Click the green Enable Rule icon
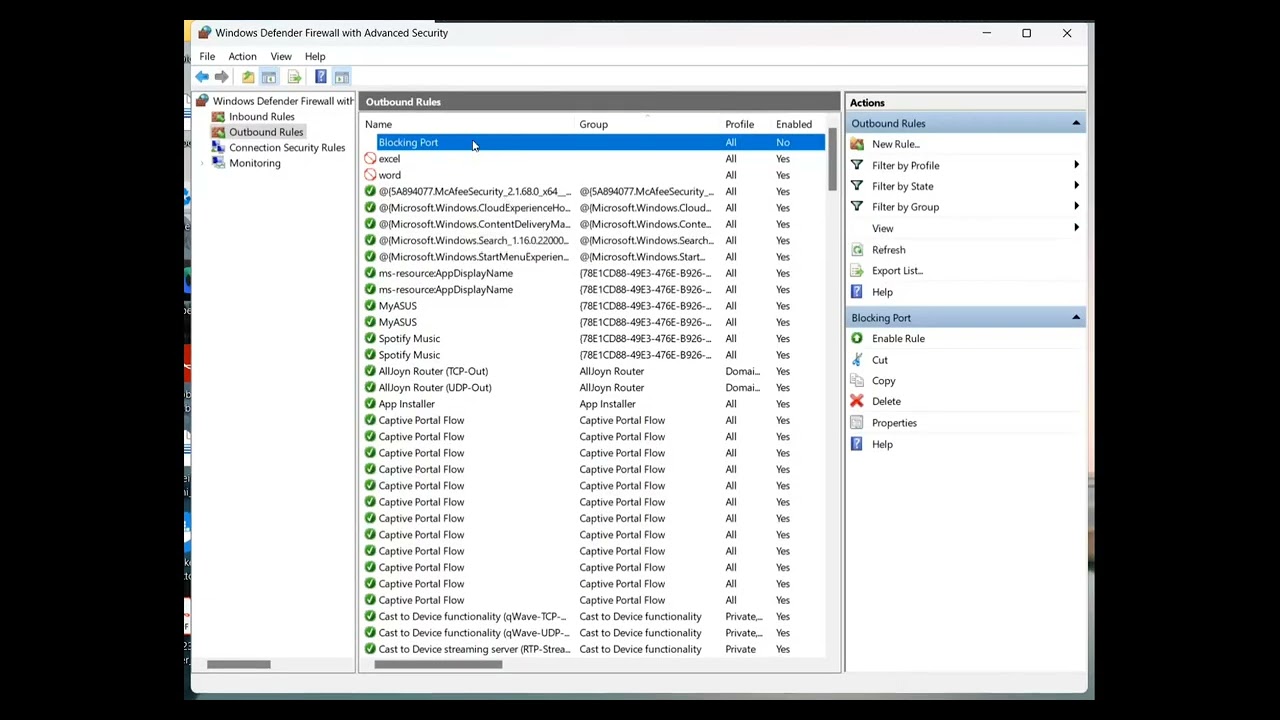 click(x=857, y=338)
